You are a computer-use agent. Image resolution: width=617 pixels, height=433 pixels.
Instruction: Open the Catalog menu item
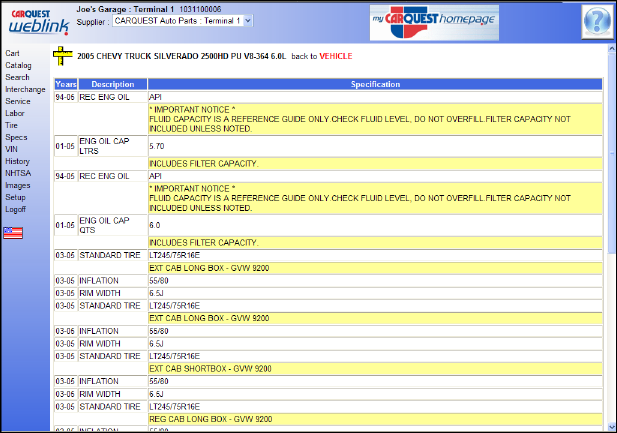point(18,65)
